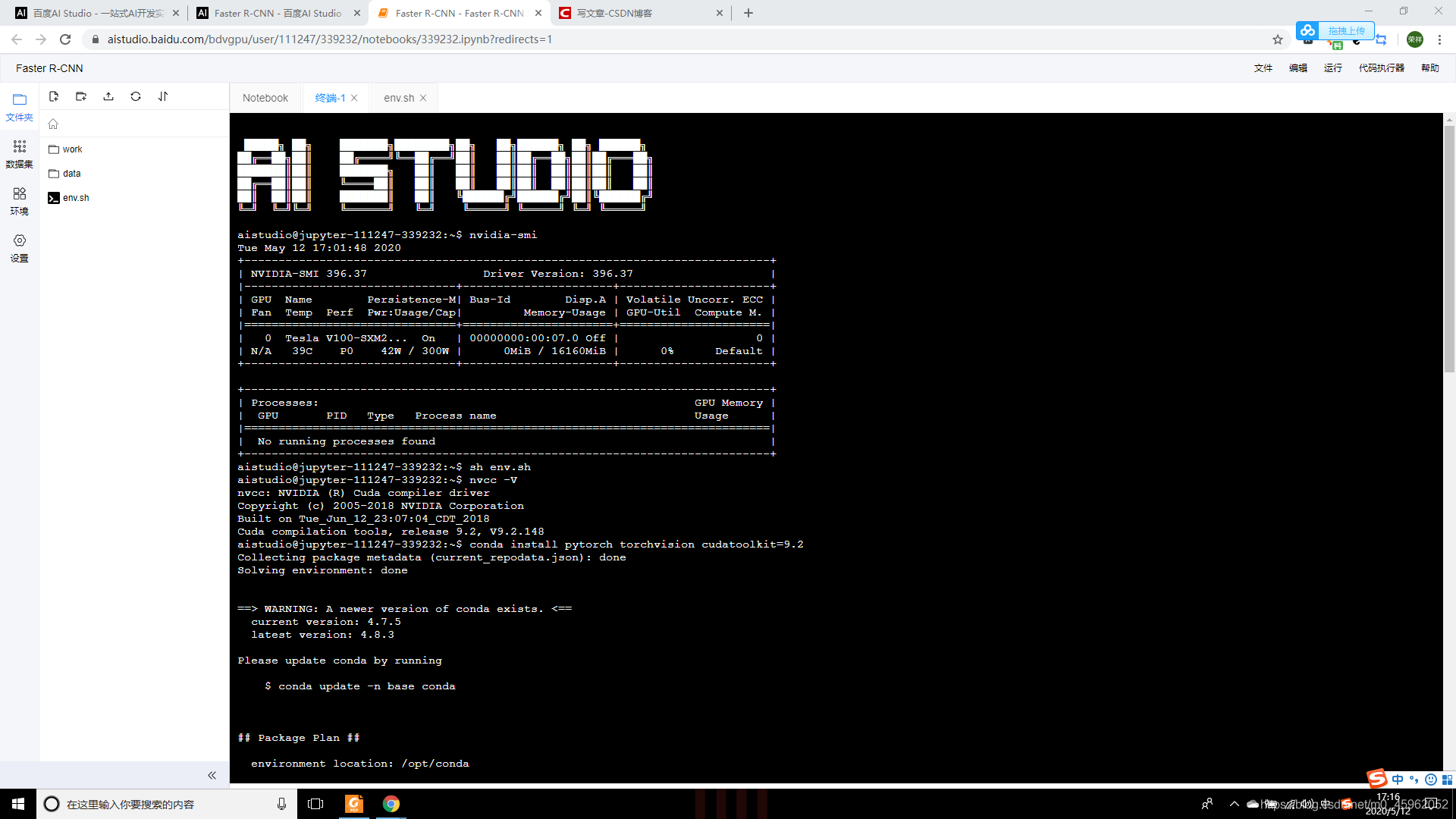Open the Sogou toolbox grid icon
The height and width of the screenshot is (819, 1456).
coord(1447,780)
